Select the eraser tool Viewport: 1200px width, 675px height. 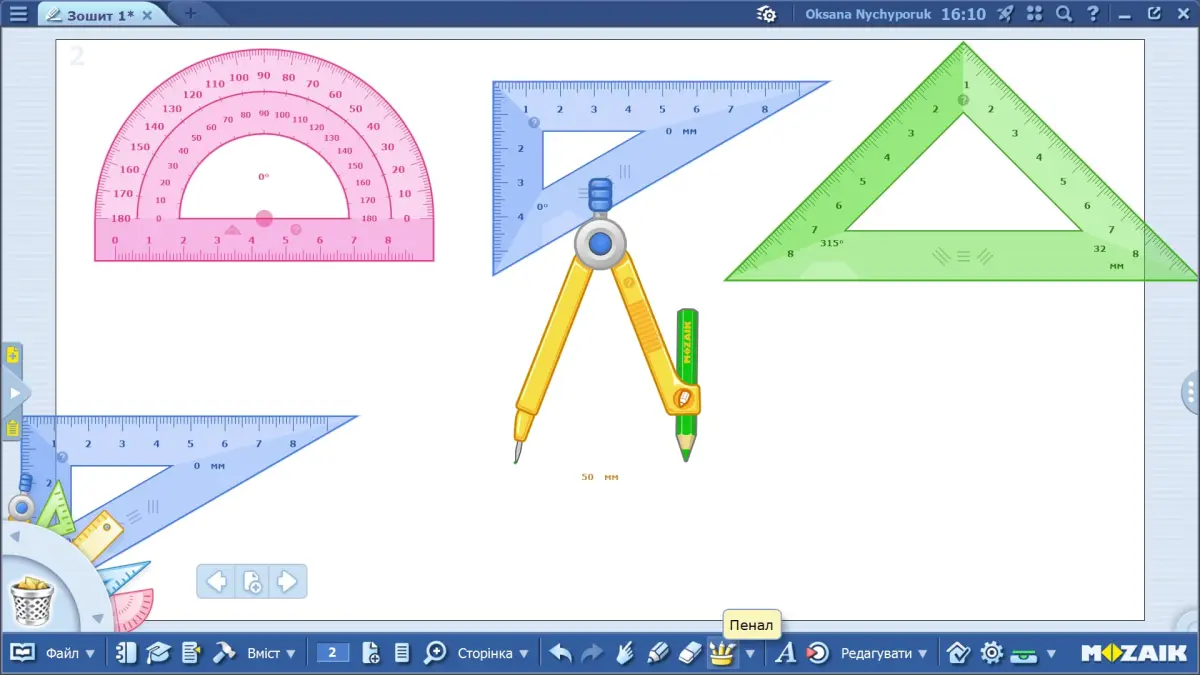tap(691, 653)
